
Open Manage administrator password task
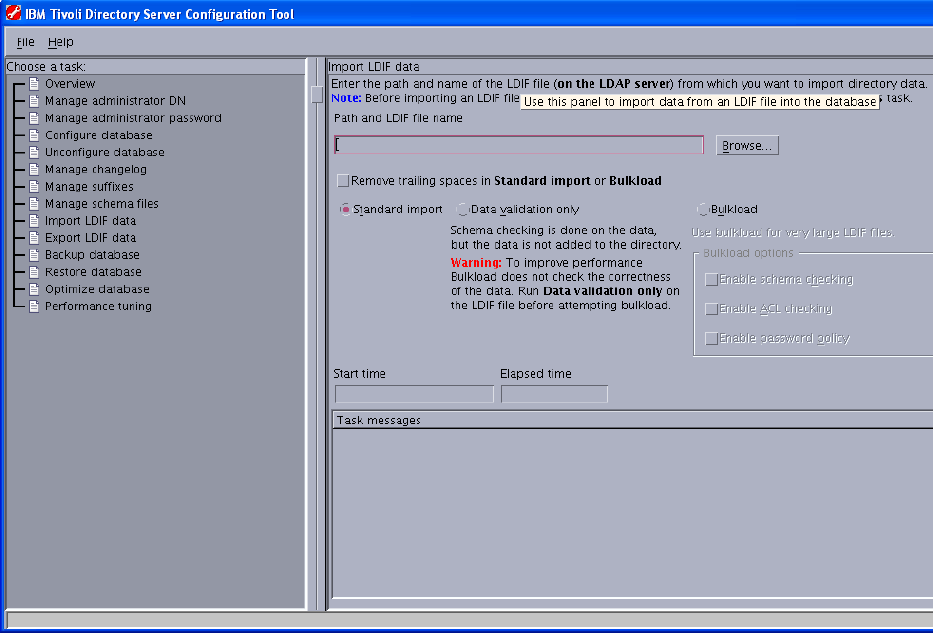[133, 118]
